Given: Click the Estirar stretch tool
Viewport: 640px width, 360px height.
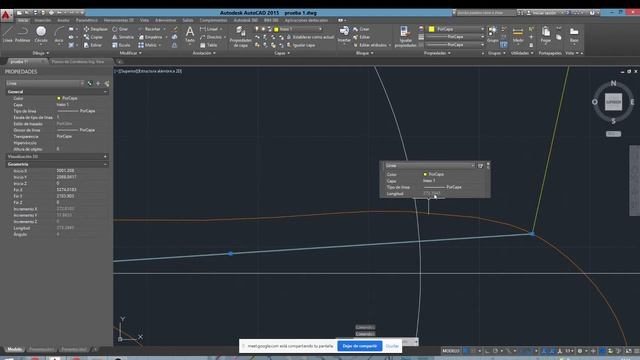Looking at the screenshot, I should tap(93, 45).
